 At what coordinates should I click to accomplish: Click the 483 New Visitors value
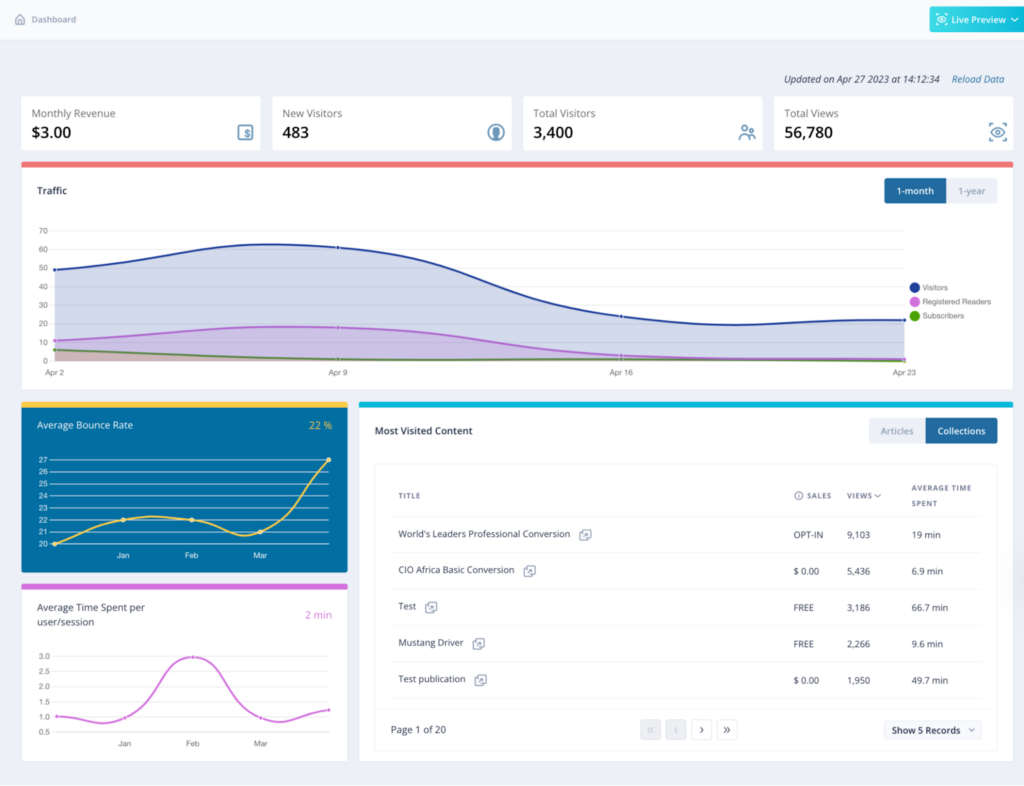295,133
